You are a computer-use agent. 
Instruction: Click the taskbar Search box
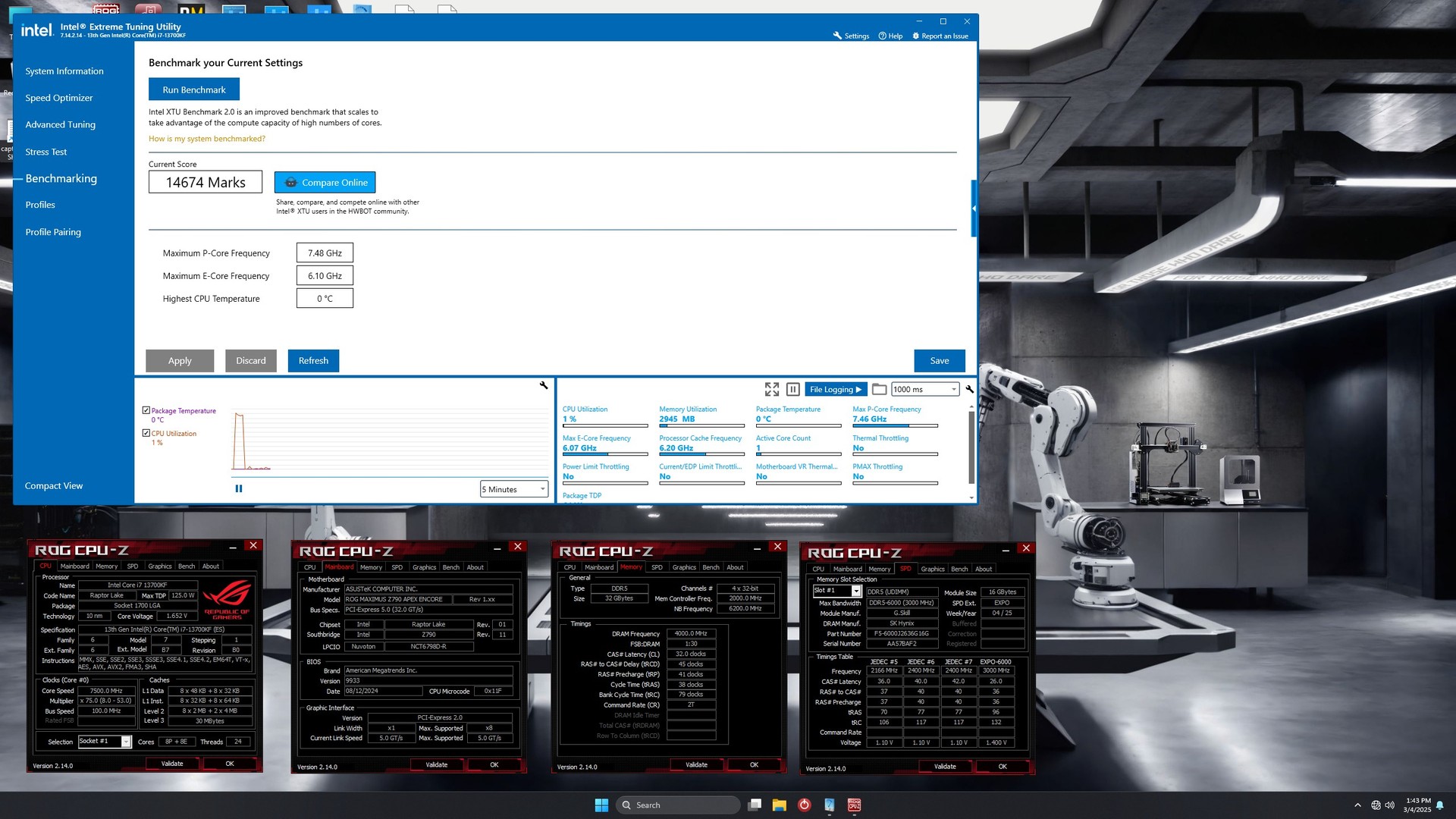(x=678, y=805)
